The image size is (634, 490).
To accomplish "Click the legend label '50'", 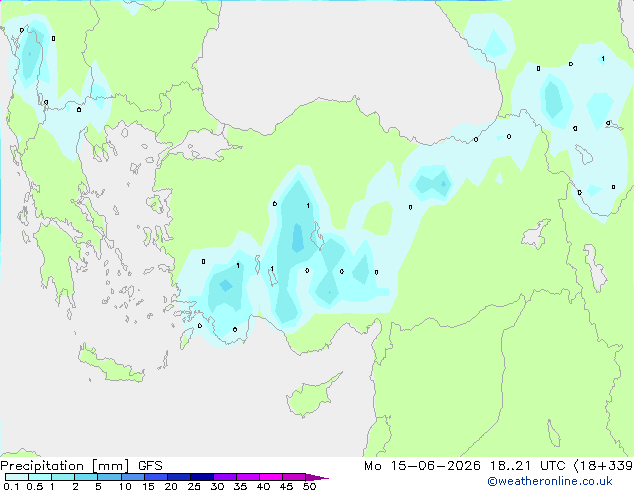I will click(310, 486).
